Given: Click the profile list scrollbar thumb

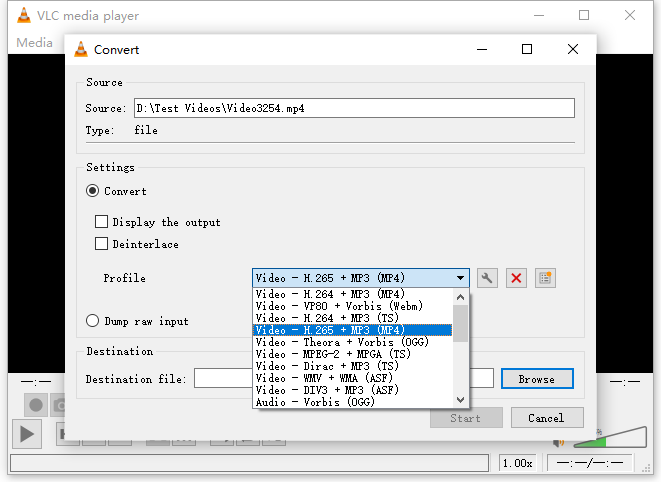Looking at the screenshot, I should (460, 323).
